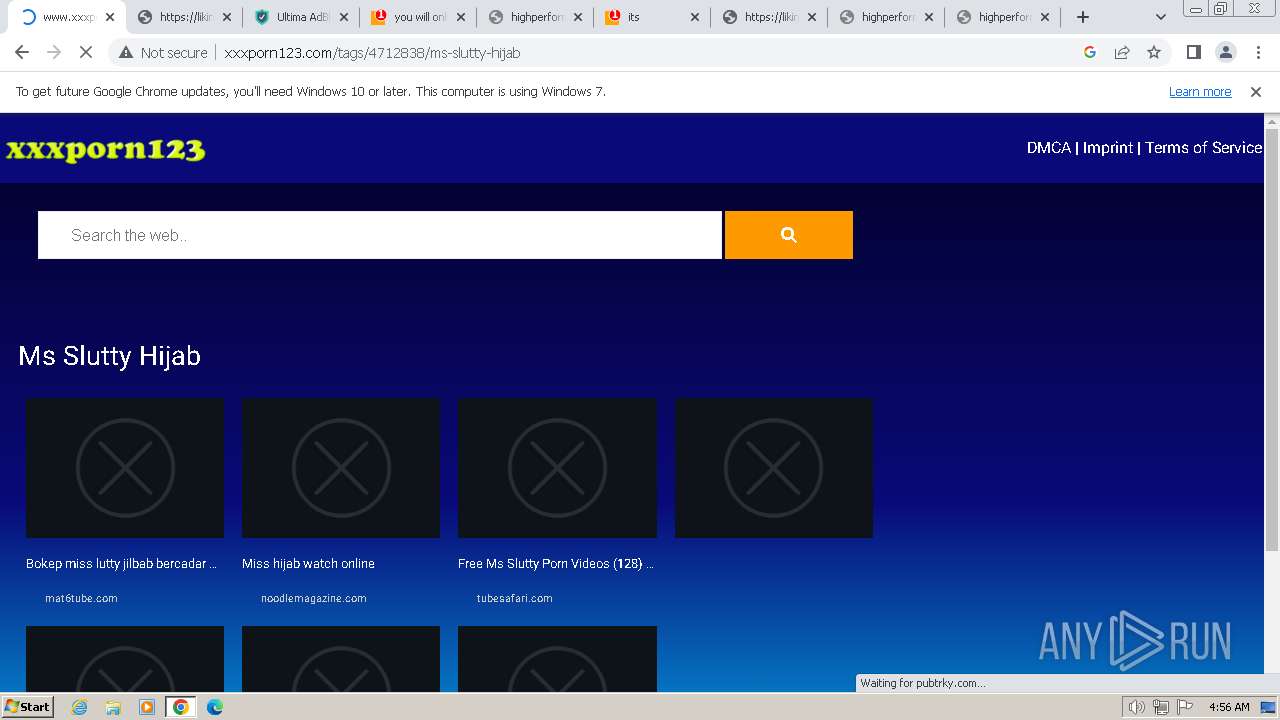Click the page vertical scrollbar
The width and height of the screenshot is (1280, 720).
pos(1272,340)
